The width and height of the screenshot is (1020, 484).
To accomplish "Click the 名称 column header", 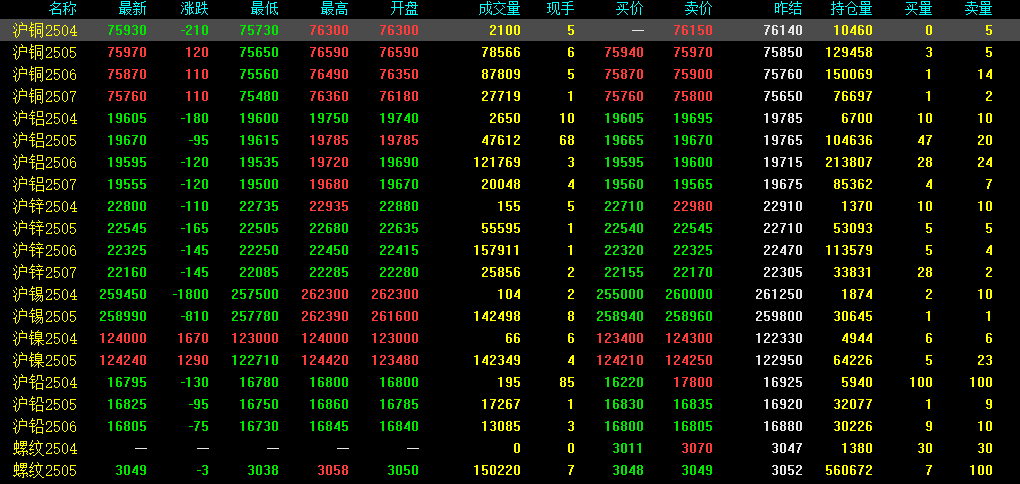I will 62,9.
